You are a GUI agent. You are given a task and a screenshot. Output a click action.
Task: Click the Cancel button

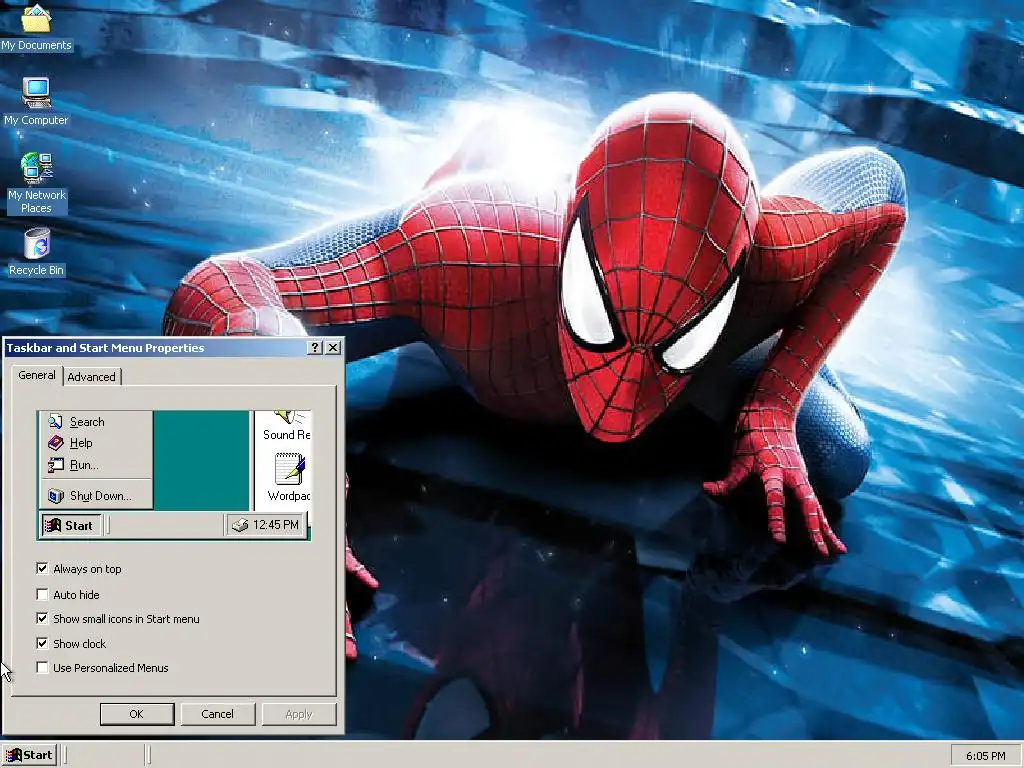pos(217,714)
